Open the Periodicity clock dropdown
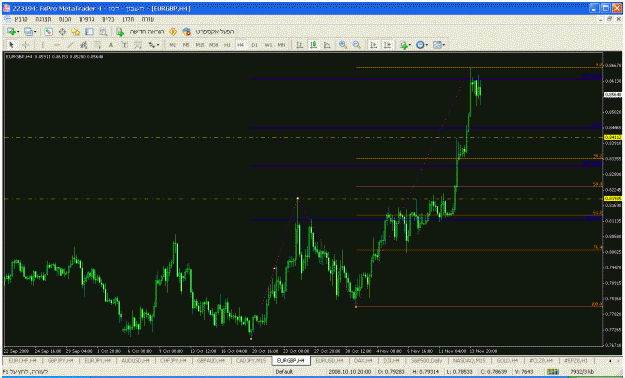 click(x=422, y=45)
